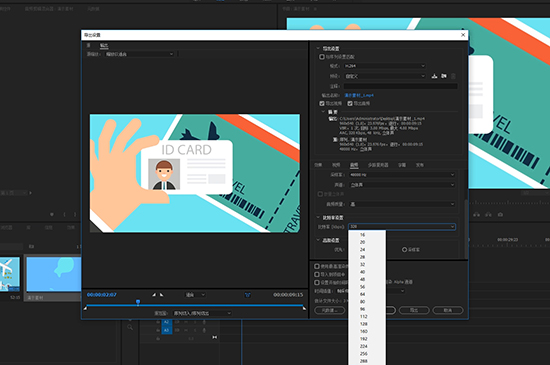Toggle the Export Video checkbox
Image resolution: width=550 pixels, height=365 pixels.
click(x=322, y=103)
